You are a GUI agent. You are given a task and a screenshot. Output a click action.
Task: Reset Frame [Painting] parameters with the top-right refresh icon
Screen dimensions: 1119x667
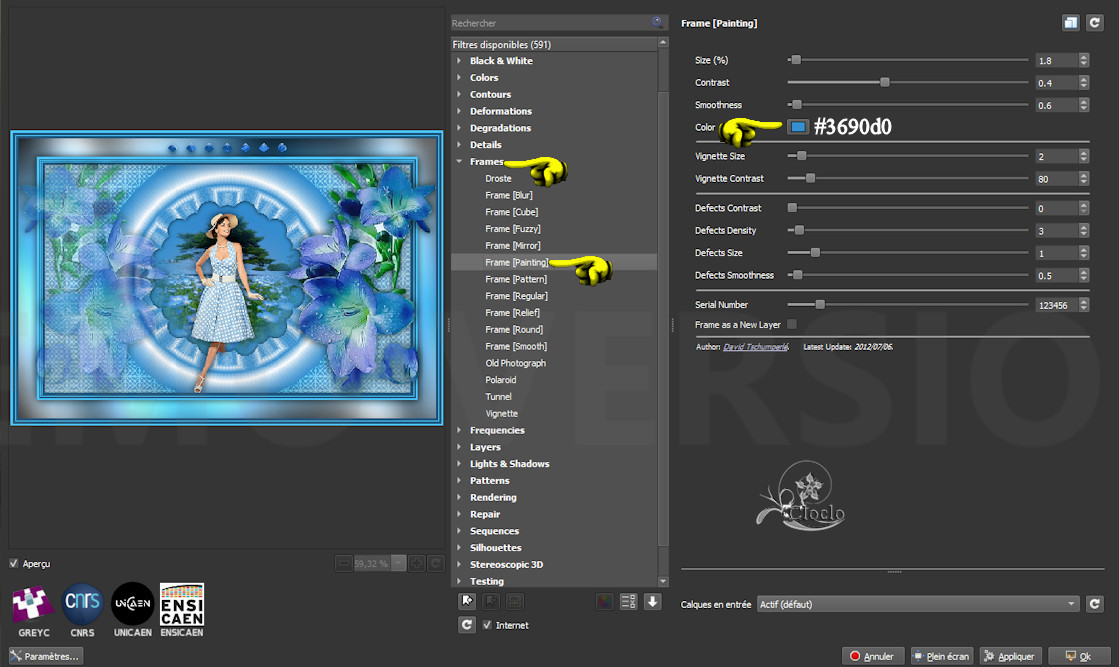point(1095,23)
